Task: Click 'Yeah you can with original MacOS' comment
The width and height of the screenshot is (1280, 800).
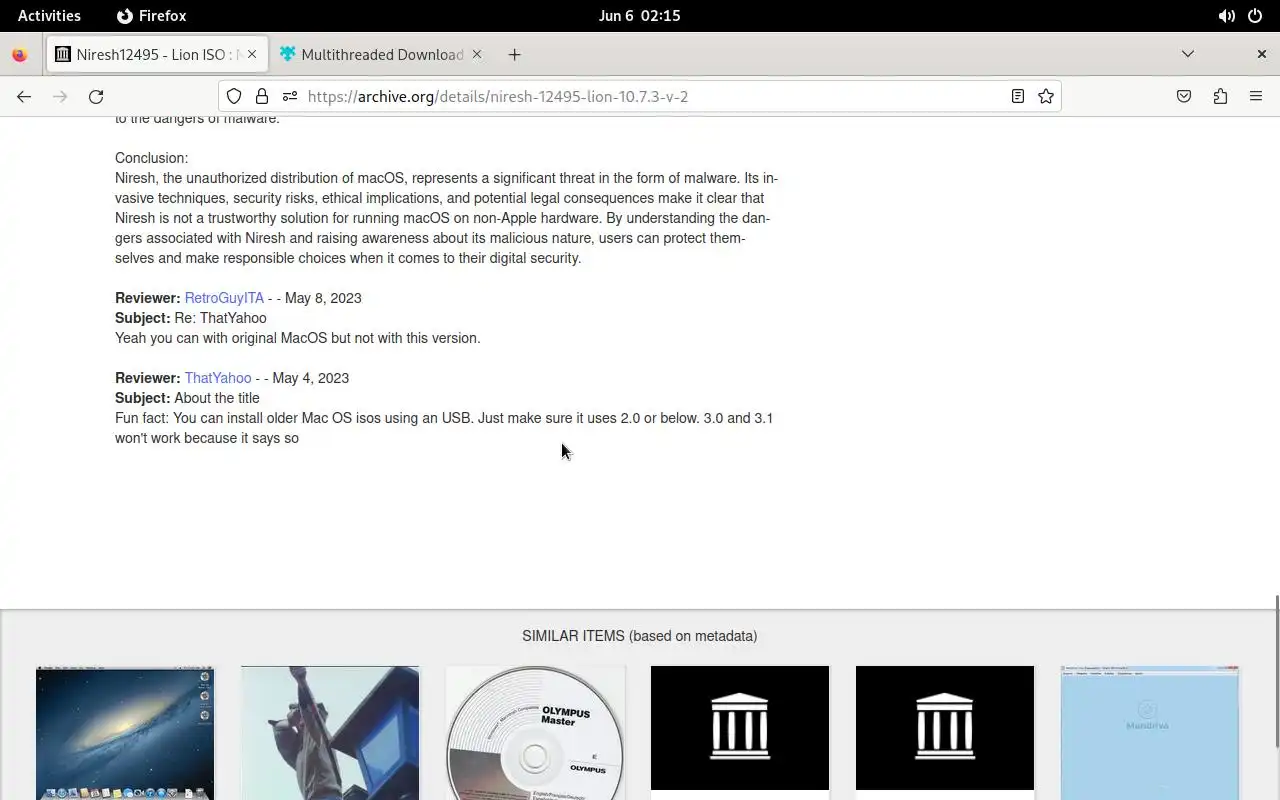Action: pyautogui.click(x=298, y=338)
